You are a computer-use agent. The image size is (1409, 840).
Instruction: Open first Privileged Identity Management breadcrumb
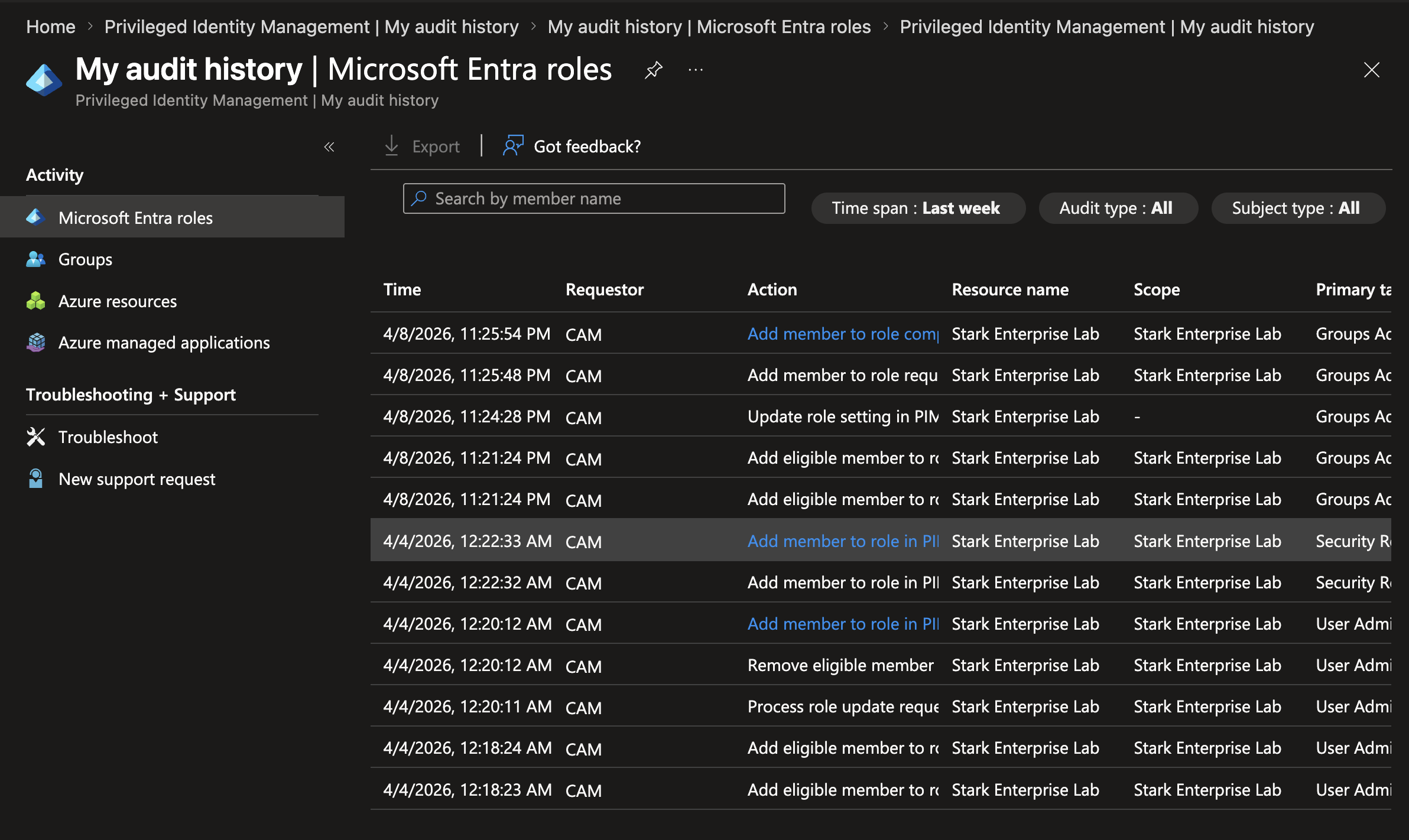311,27
